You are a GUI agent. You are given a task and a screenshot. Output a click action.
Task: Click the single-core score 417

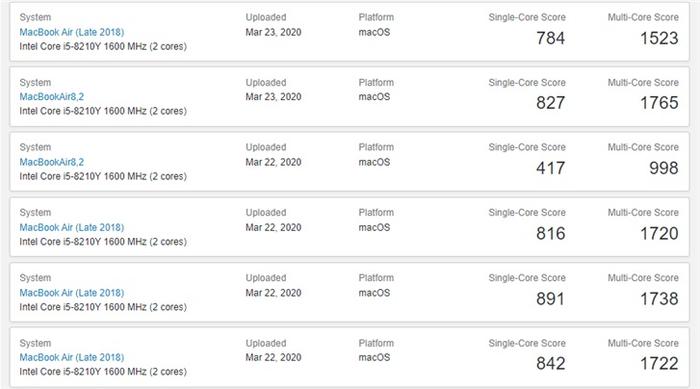pos(550,168)
